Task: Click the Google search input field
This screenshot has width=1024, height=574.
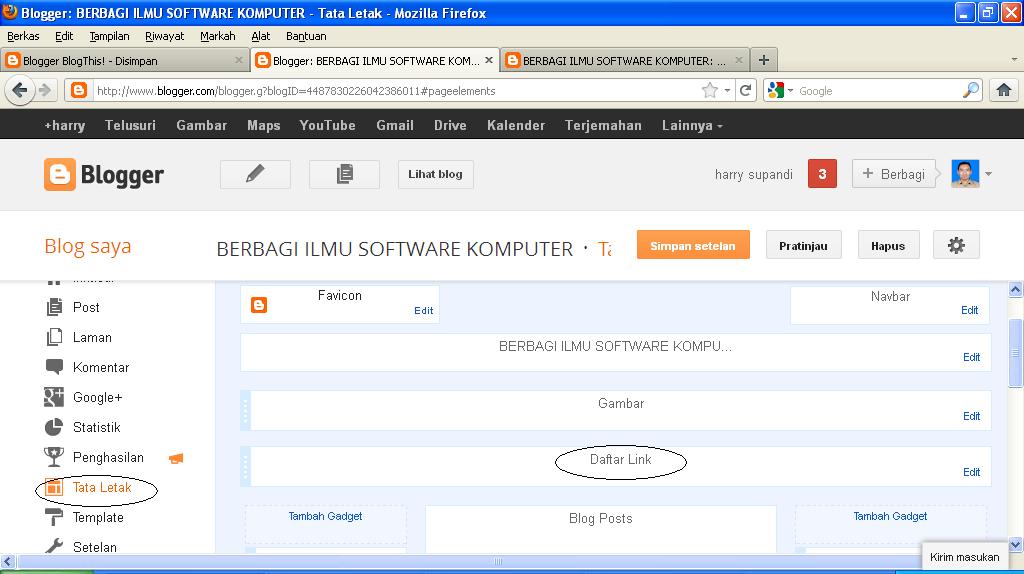Action: point(878,91)
